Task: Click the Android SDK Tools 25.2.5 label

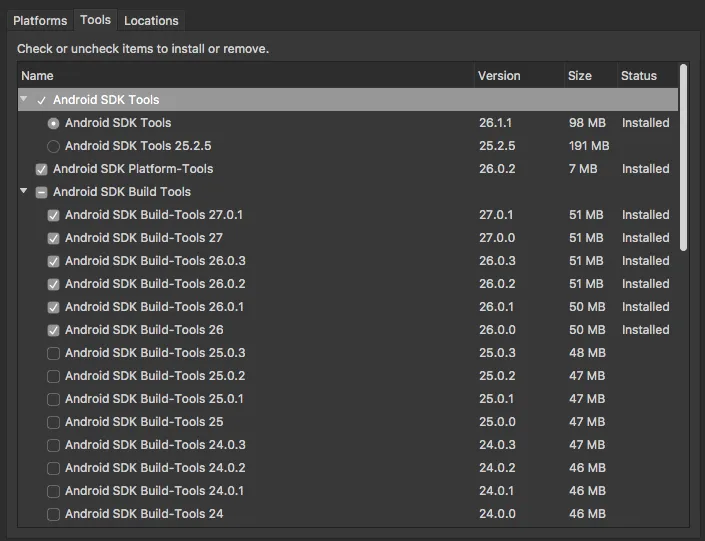Action: [x=138, y=146]
